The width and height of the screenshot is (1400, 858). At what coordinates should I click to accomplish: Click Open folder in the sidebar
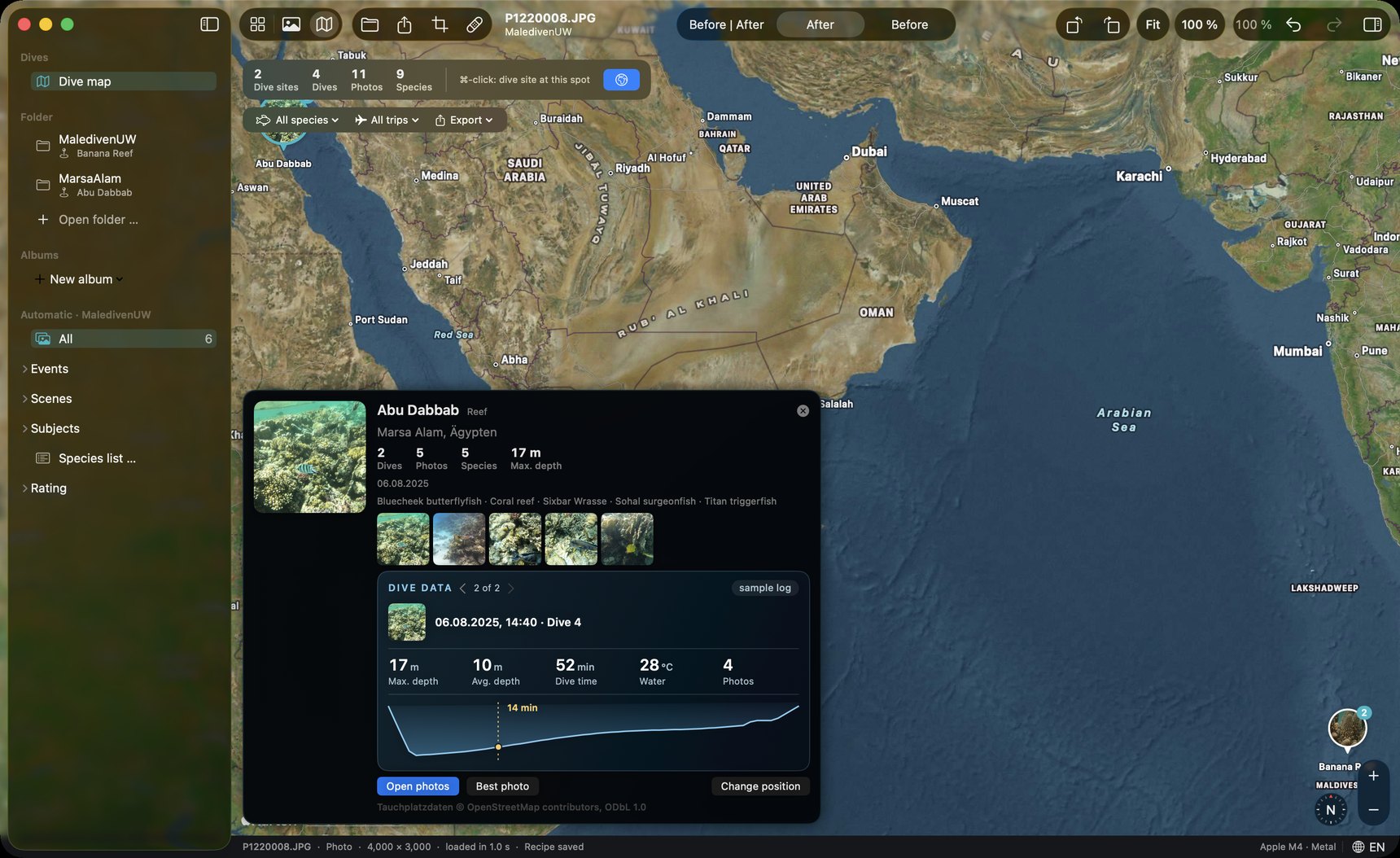click(x=98, y=220)
